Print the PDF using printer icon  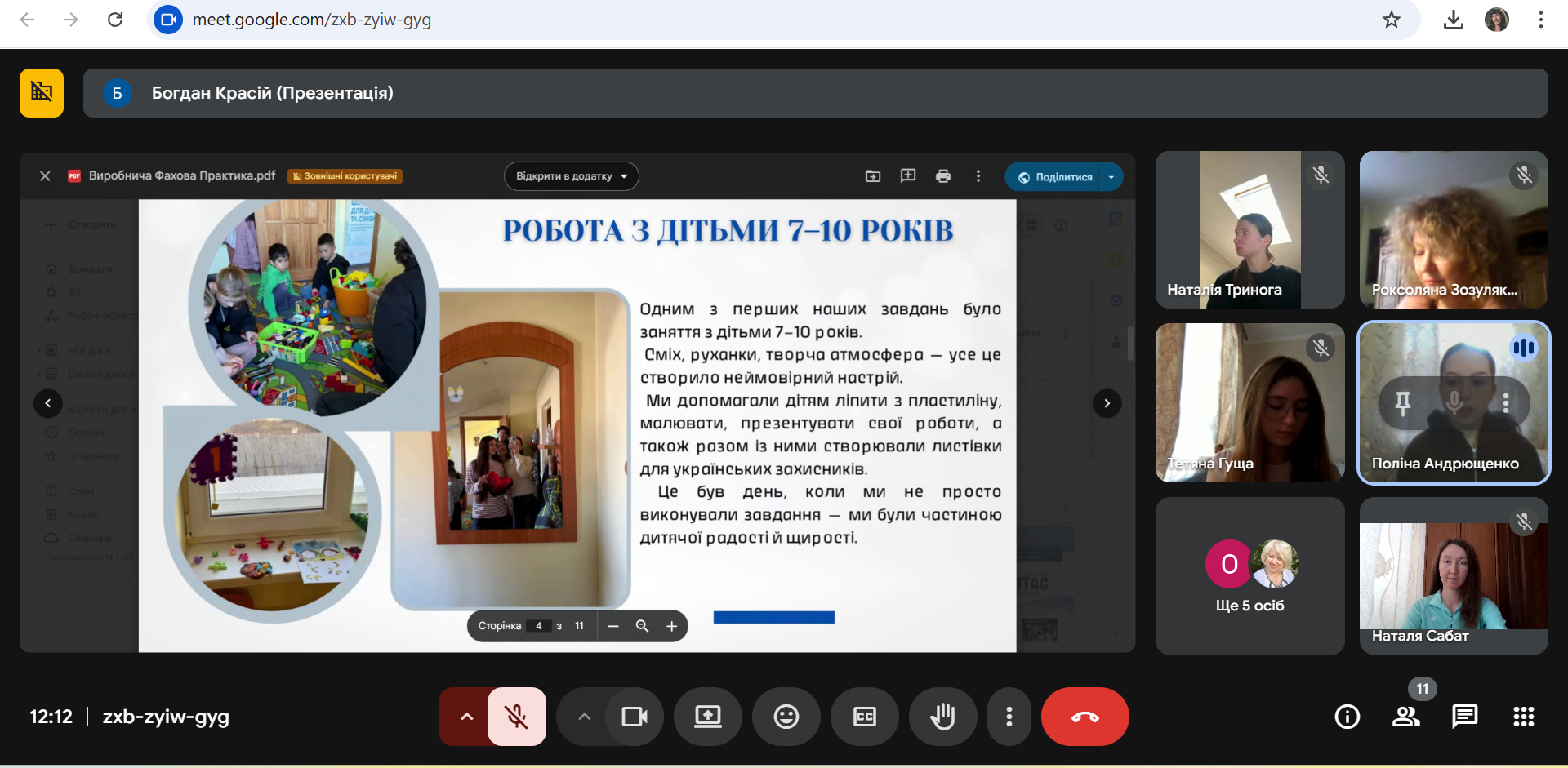pyautogui.click(x=943, y=176)
